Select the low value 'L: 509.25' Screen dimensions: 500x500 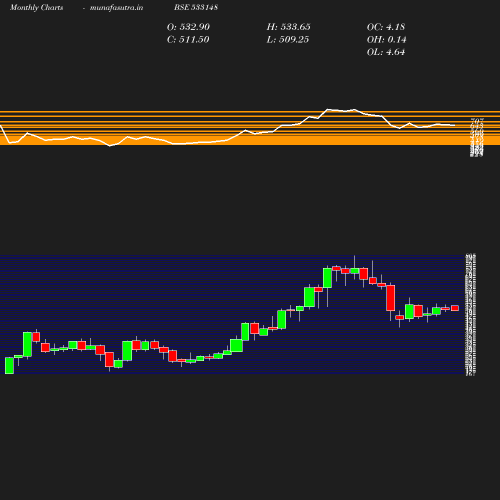[288, 40]
